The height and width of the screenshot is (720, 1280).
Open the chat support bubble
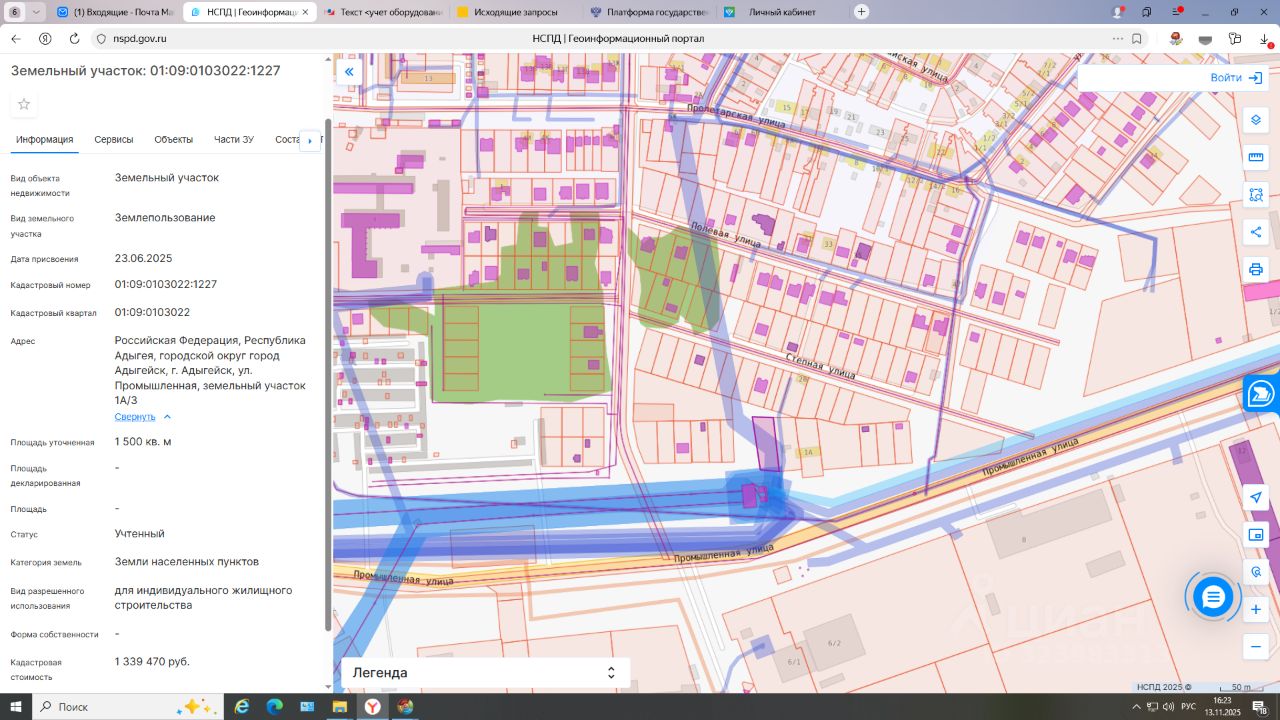click(x=1213, y=597)
